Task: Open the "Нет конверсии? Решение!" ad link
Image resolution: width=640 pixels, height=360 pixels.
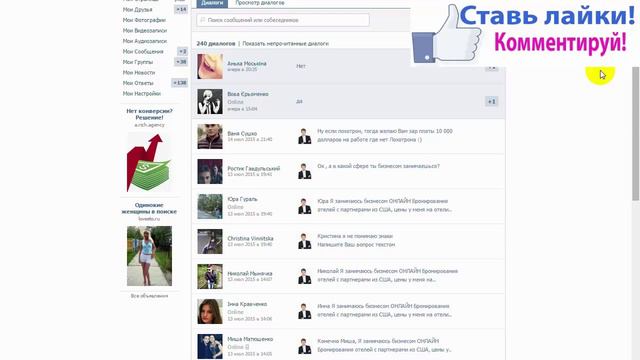Action: (x=149, y=114)
